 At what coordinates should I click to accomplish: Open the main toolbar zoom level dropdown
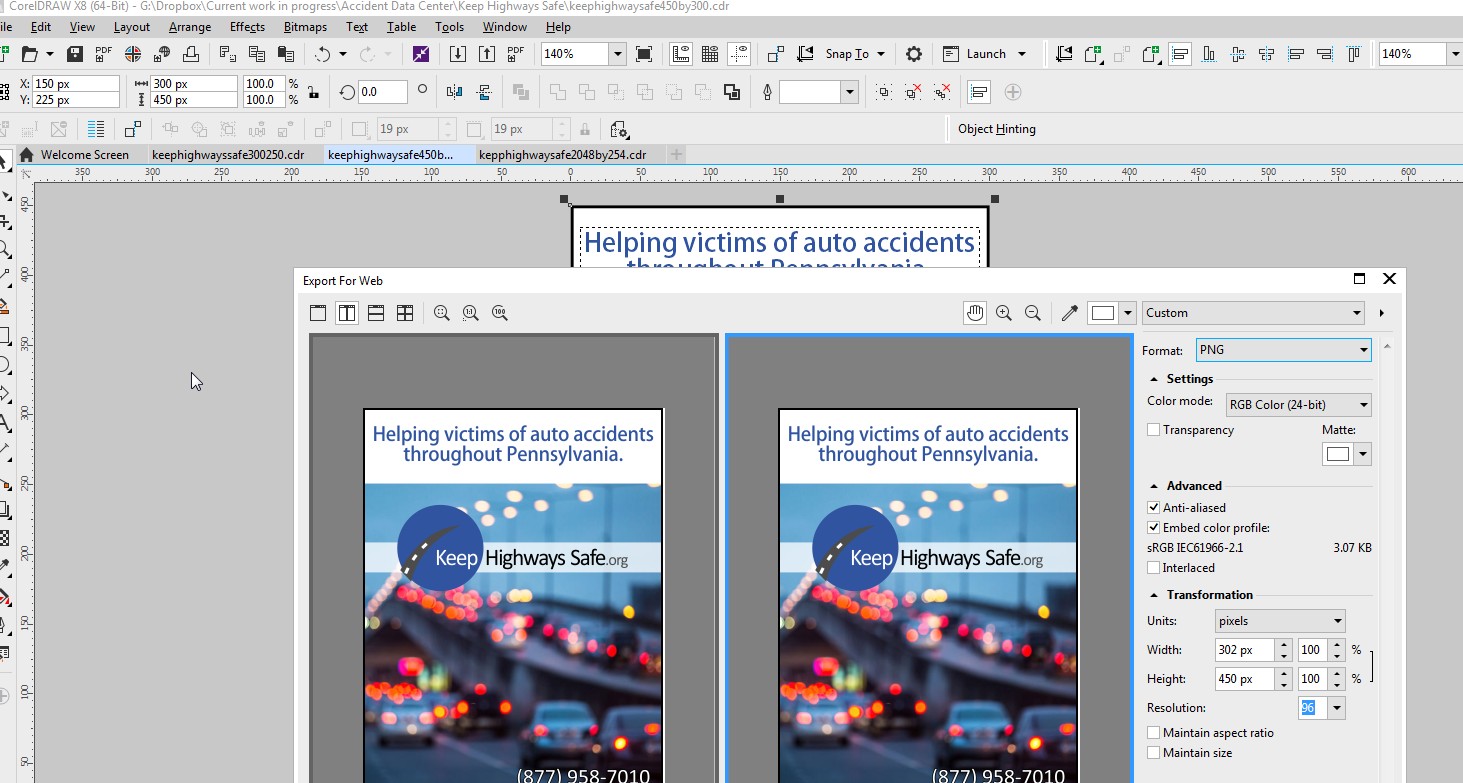click(x=617, y=54)
